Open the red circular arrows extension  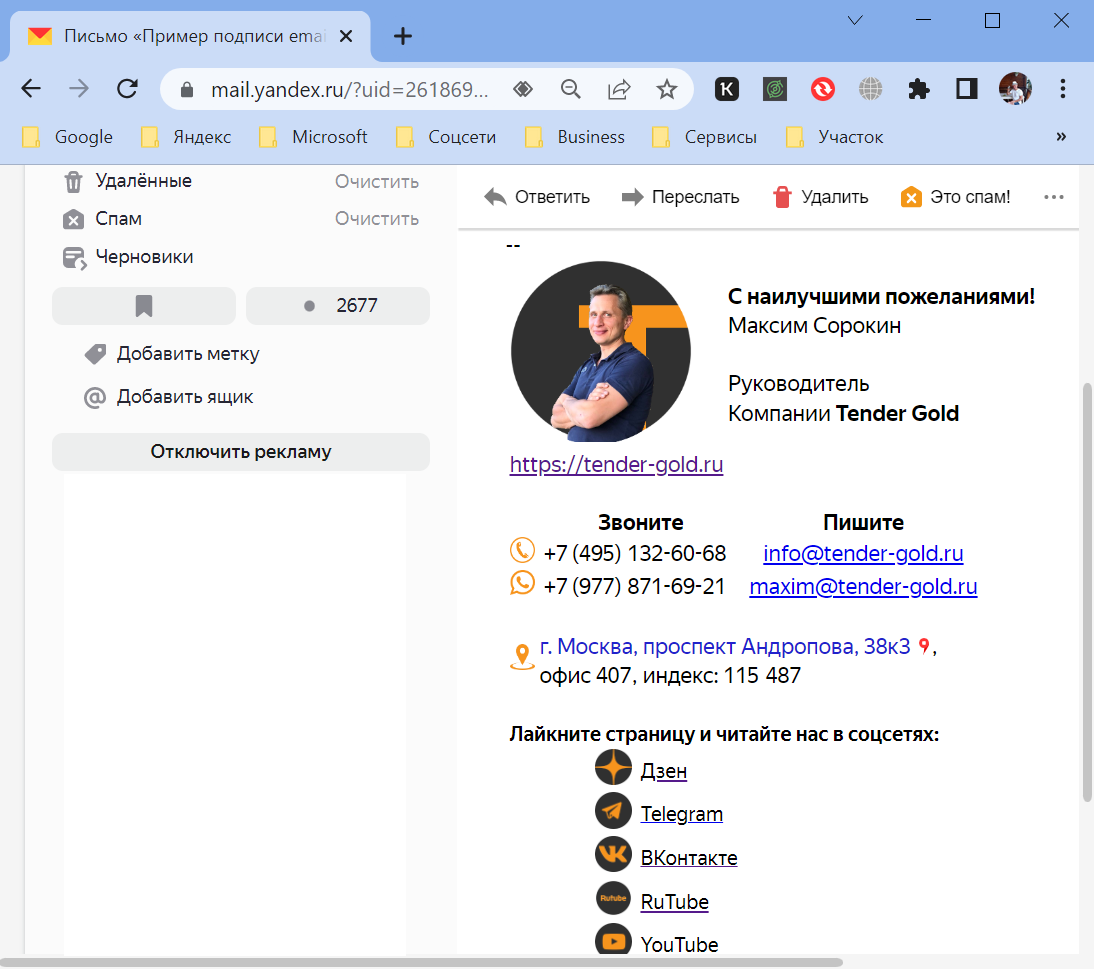click(823, 89)
